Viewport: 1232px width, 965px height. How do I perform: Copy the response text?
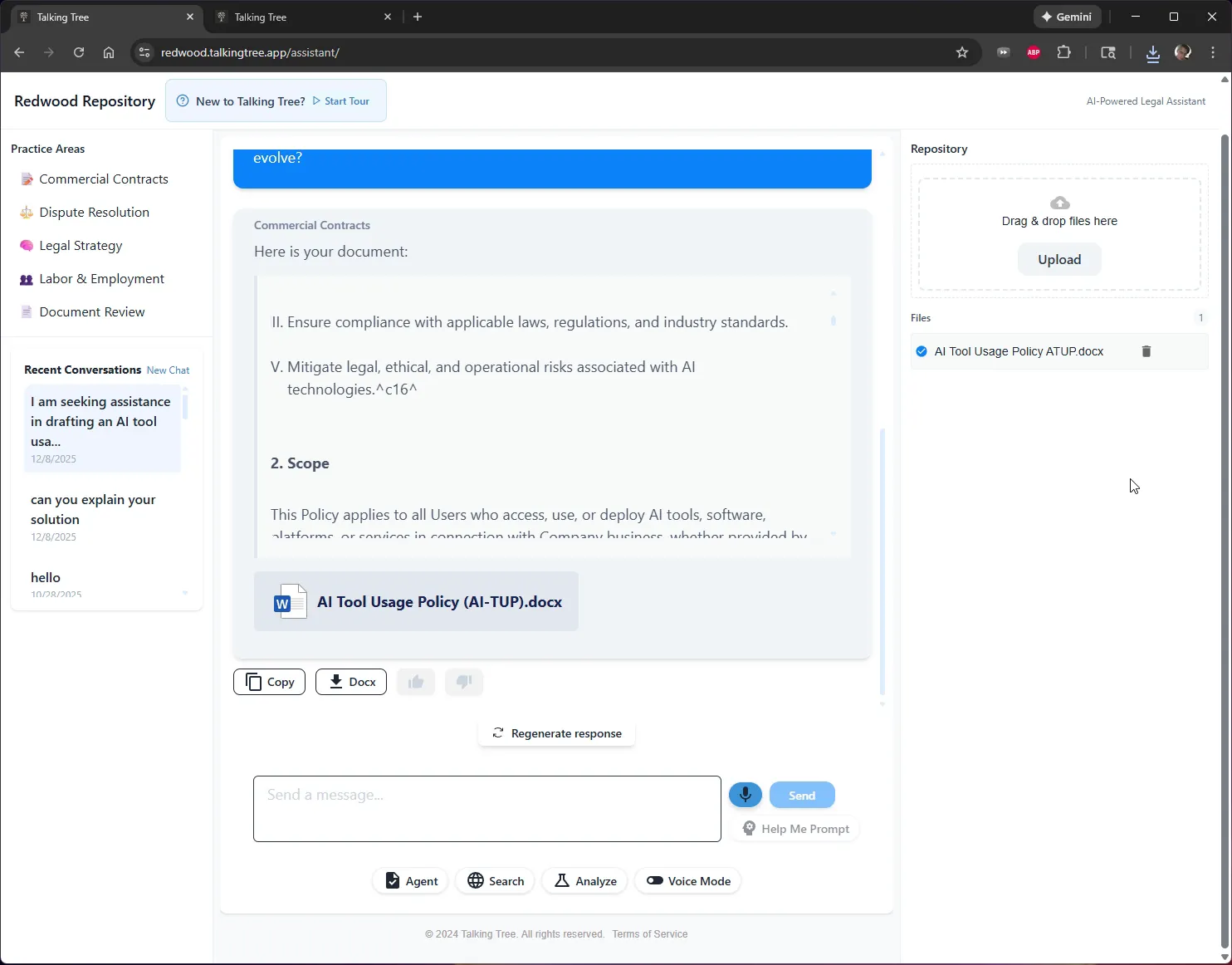[x=270, y=682]
